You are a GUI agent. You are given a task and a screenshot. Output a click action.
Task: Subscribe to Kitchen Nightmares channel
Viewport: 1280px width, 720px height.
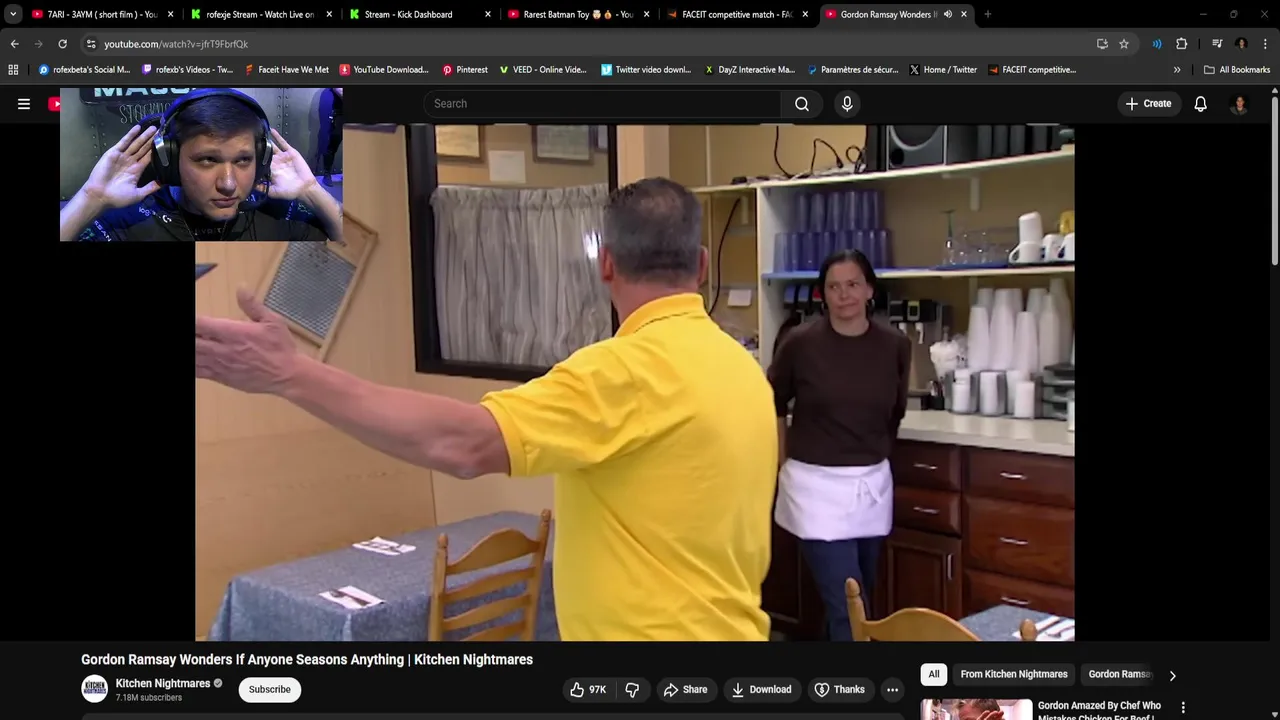pyautogui.click(x=270, y=689)
